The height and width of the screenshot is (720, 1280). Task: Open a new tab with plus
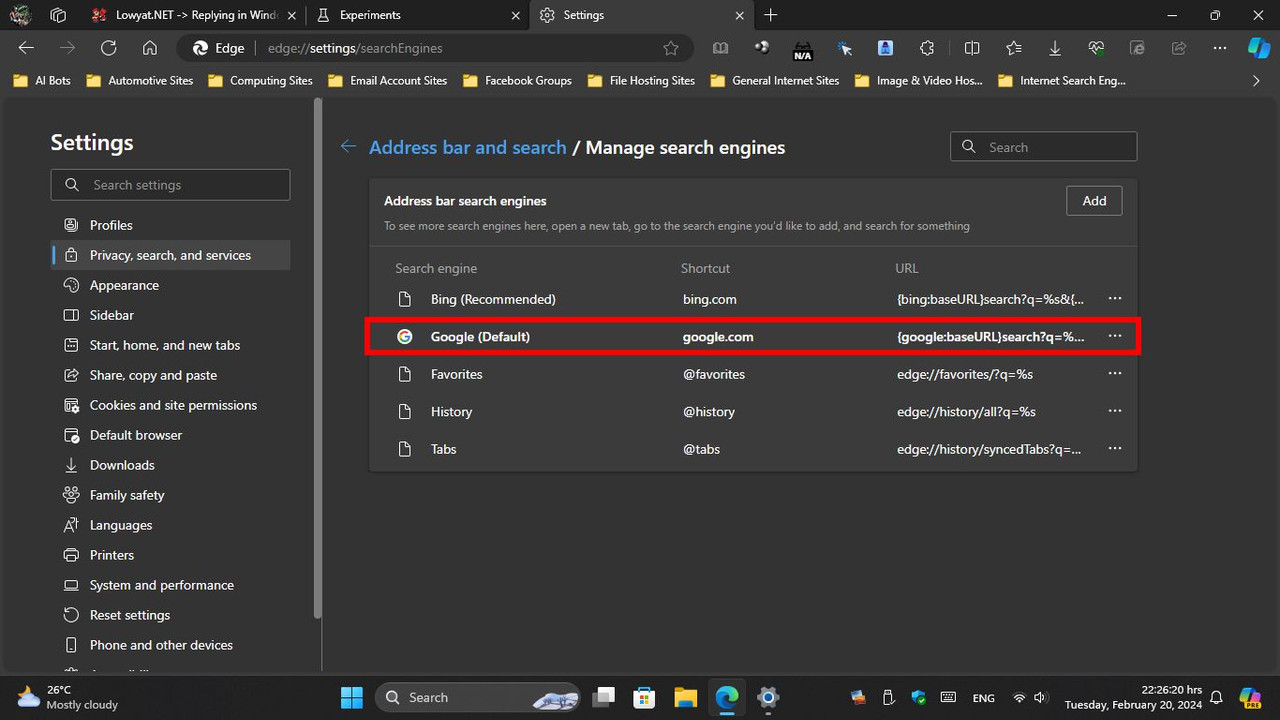[x=771, y=15]
